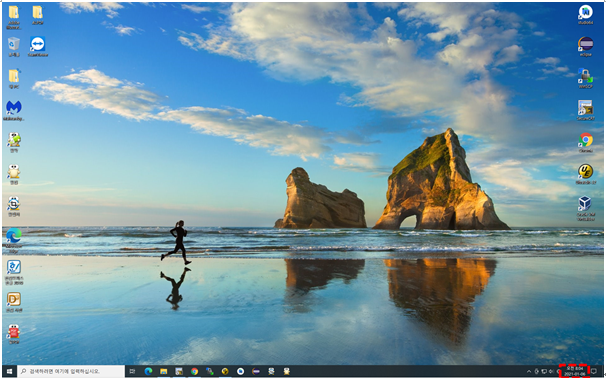Open the blue pen-and-paper desktop shortcut
Image resolution: width=606 pixels, height=381 pixels.
[x=14, y=272]
